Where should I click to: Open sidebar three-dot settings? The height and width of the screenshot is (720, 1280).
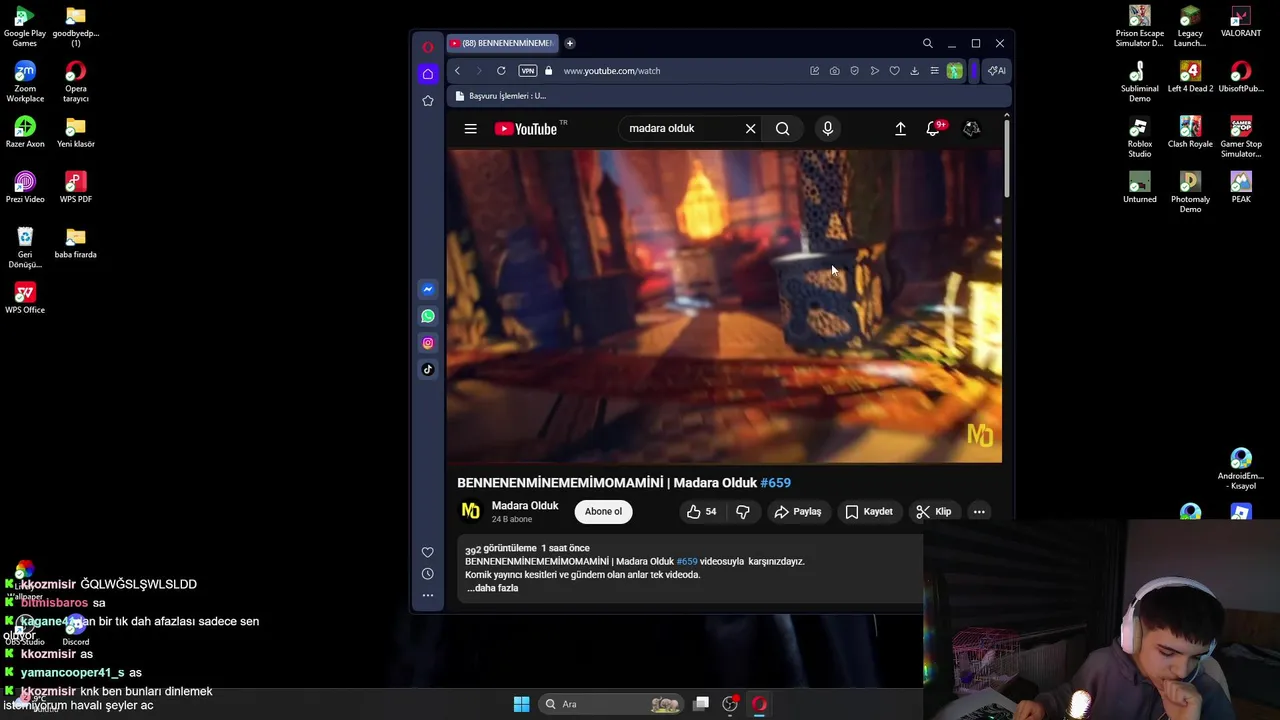pos(428,595)
